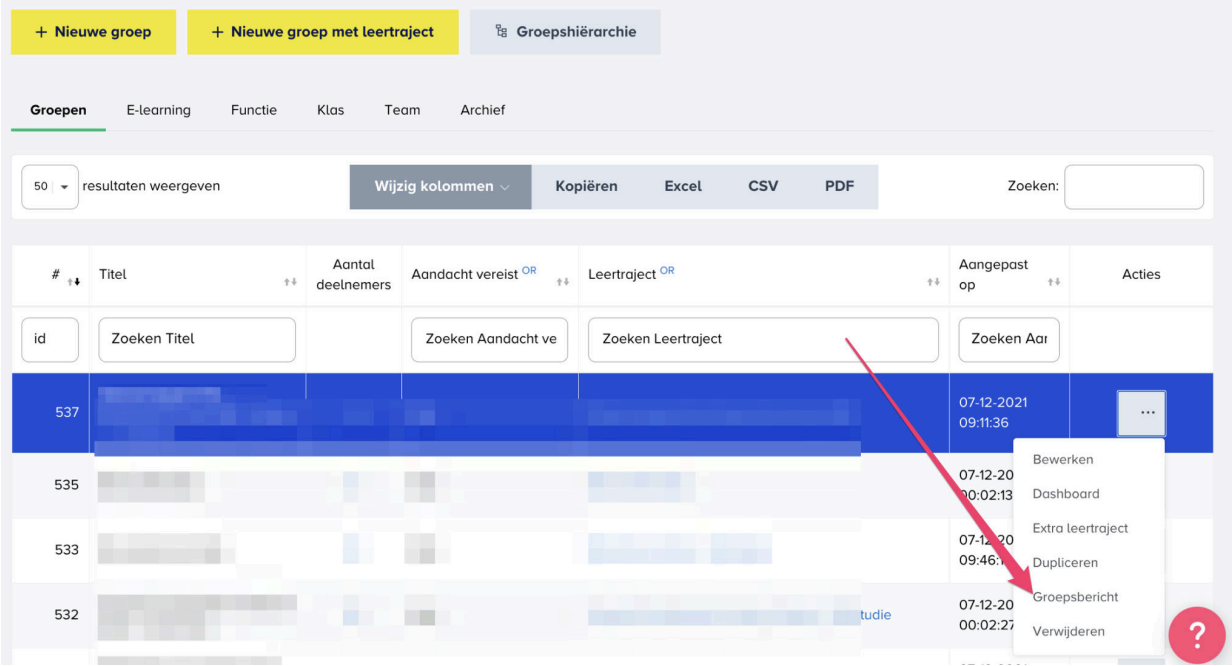The image size is (1232, 666).
Task: Click the Zoeken Titel filter field
Action: [x=197, y=340]
